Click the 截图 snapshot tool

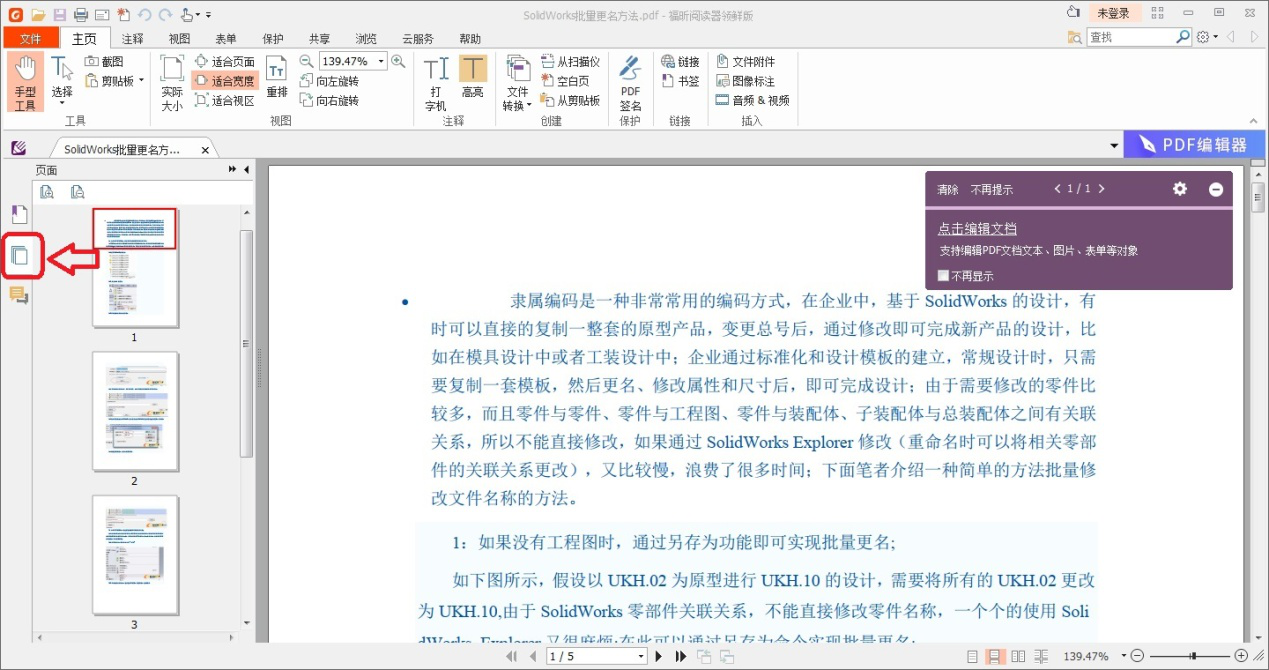coord(104,62)
